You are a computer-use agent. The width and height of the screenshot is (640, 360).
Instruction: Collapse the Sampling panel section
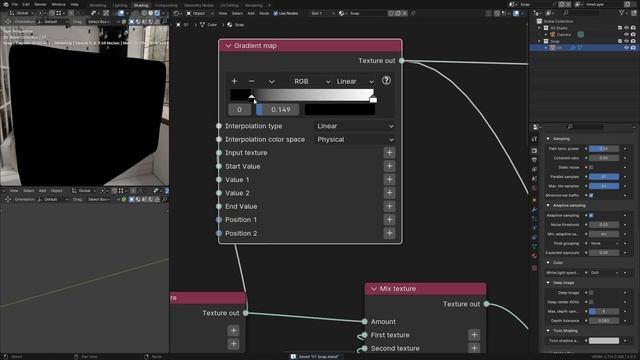coord(548,139)
